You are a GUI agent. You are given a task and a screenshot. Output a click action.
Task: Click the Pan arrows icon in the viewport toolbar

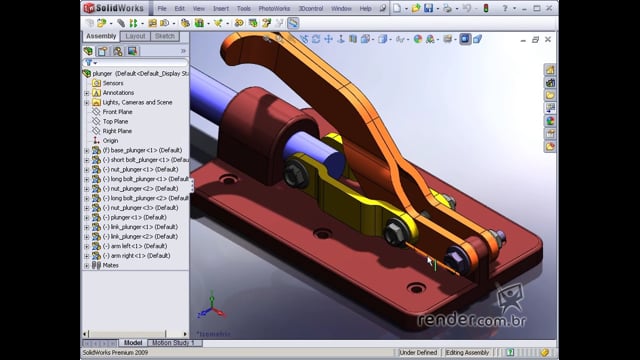329,39
